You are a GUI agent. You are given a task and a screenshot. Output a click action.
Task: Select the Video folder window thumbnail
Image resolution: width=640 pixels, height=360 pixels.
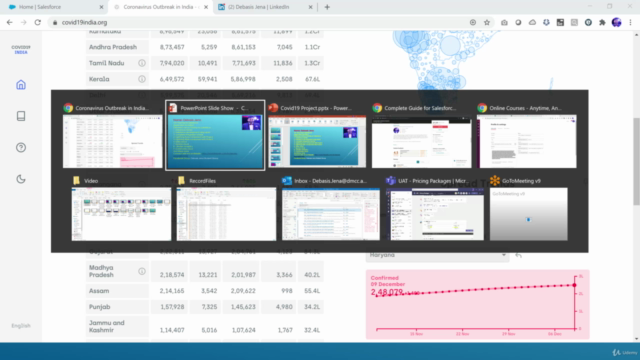121,214
